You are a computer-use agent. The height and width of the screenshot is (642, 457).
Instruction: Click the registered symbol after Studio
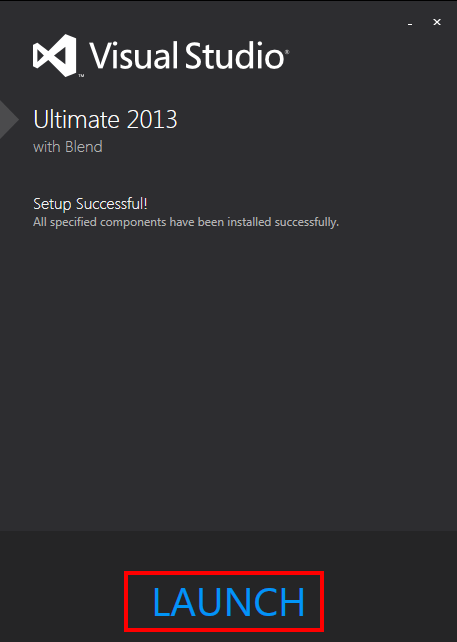[287, 52]
